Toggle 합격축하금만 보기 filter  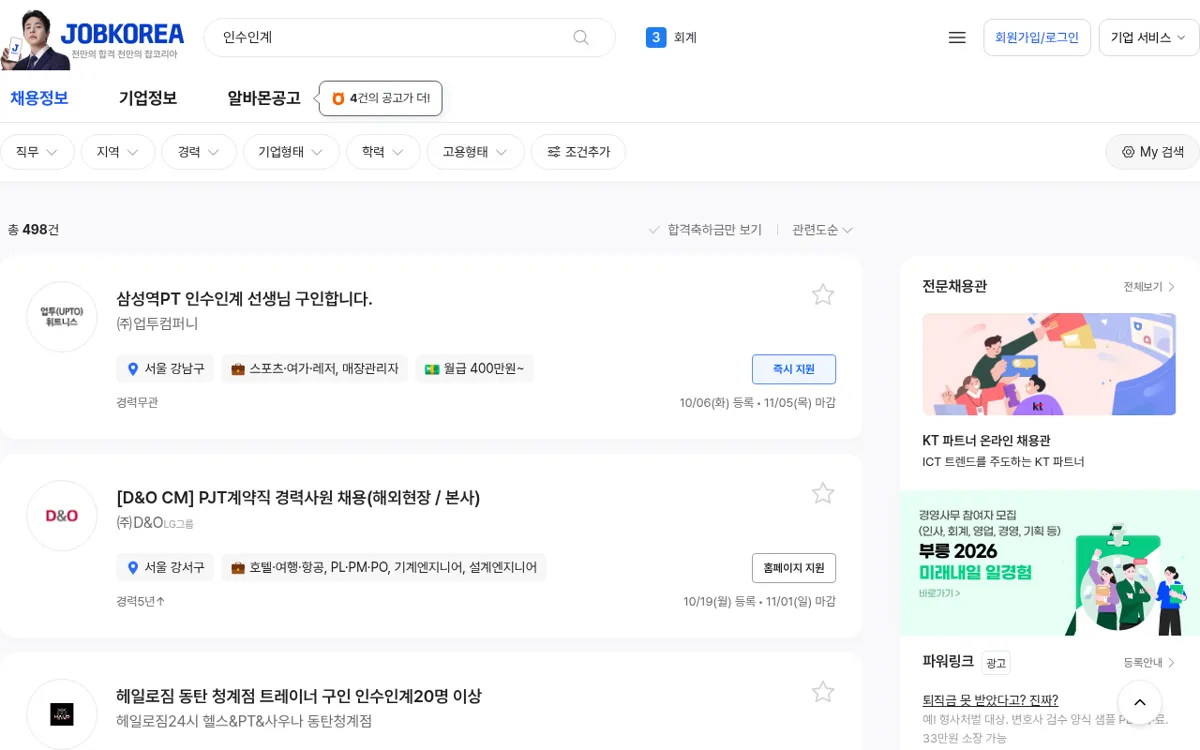coord(705,230)
